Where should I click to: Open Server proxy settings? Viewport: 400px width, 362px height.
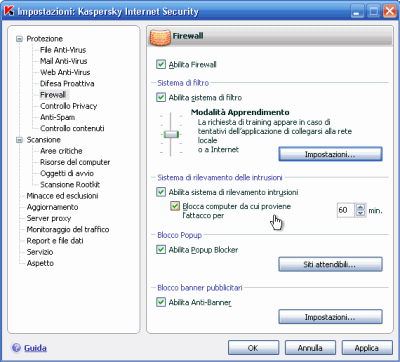[x=49, y=218]
